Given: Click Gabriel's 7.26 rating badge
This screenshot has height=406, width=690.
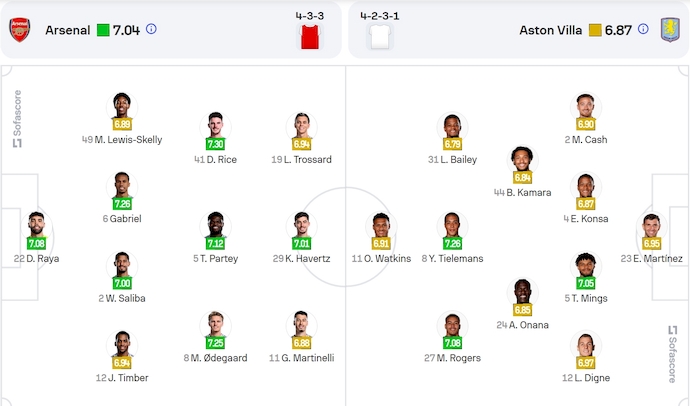Looking at the screenshot, I should pos(122,204).
